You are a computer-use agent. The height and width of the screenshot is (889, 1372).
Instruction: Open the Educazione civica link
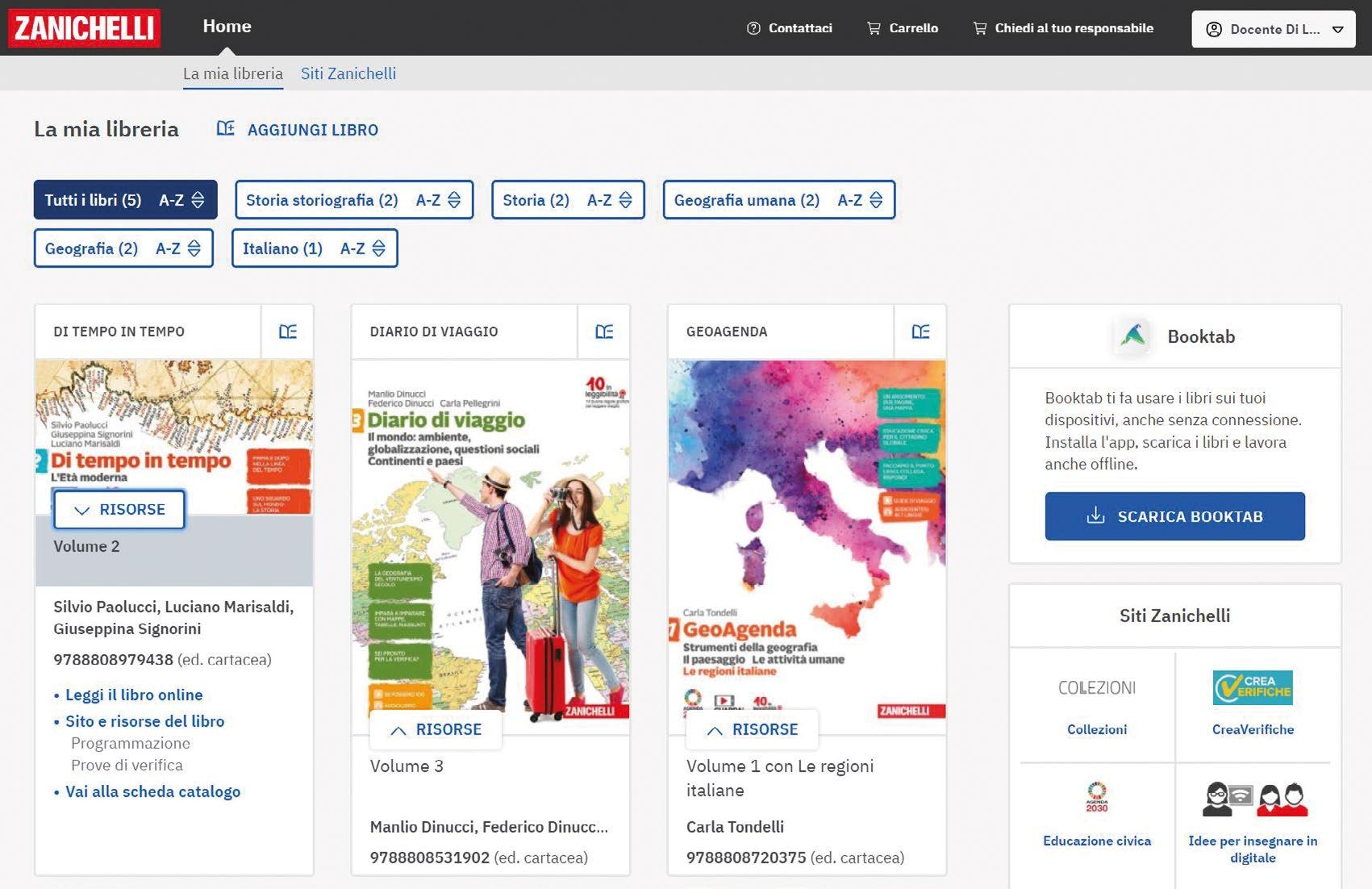tap(1097, 841)
